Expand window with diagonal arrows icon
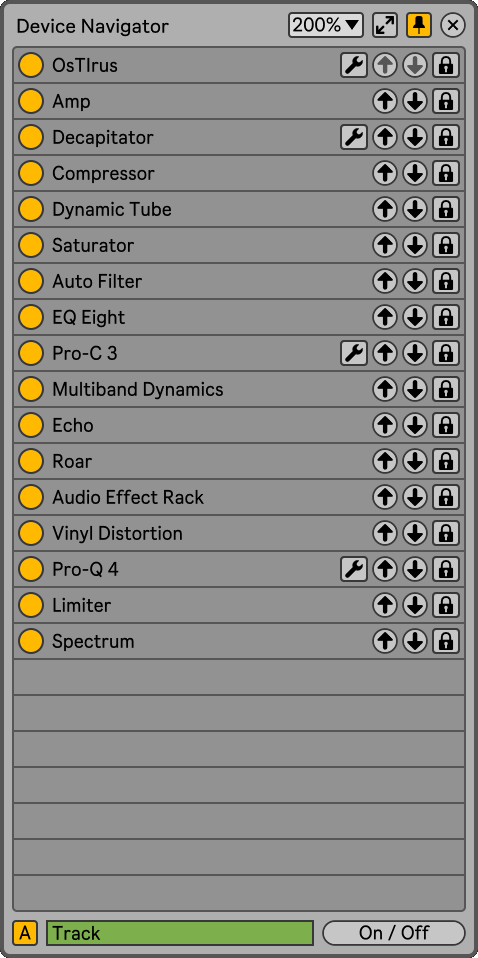 tap(385, 25)
